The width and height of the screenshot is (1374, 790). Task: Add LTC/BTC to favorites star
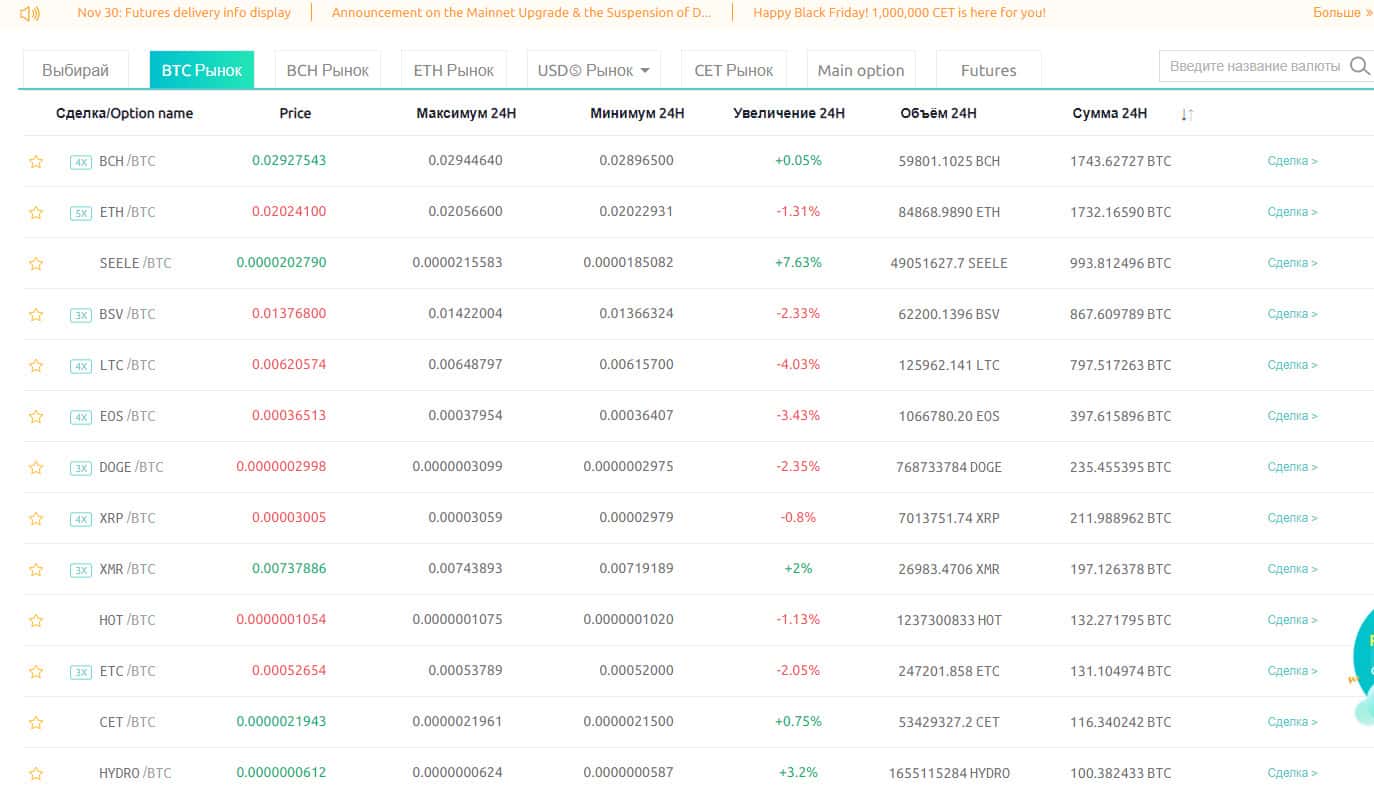36,365
